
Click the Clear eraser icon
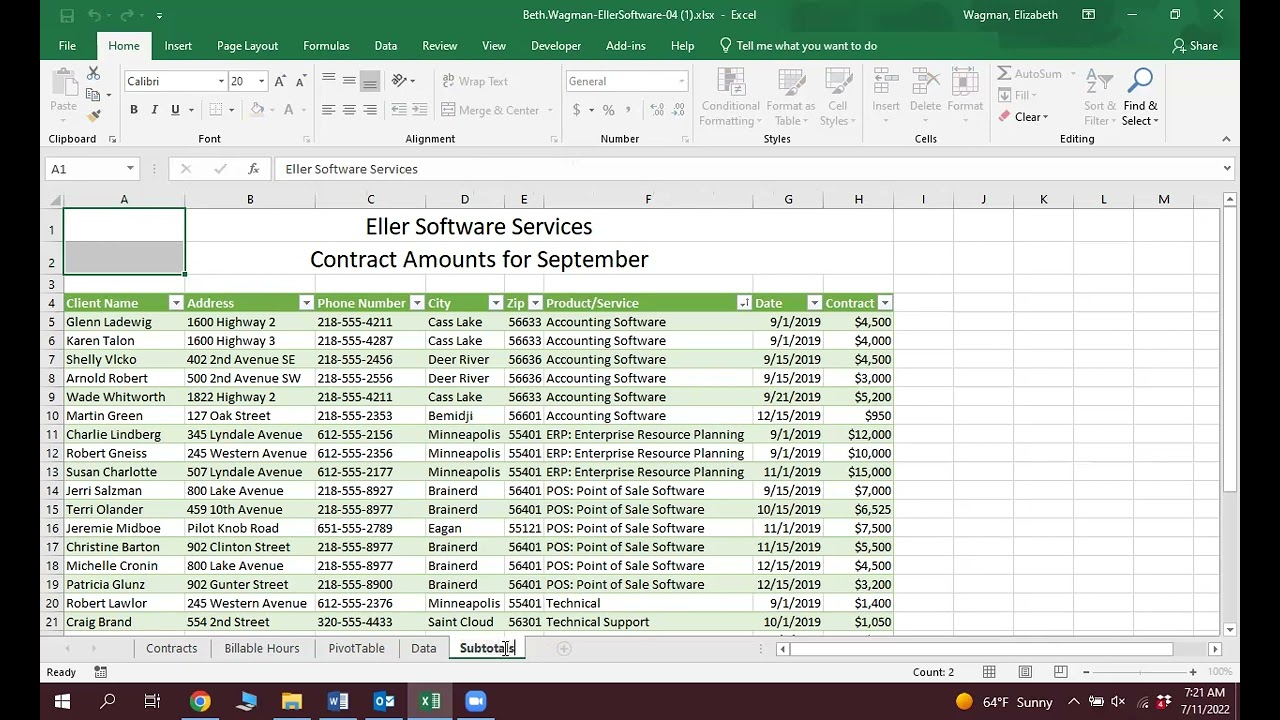pos(1005,117)
